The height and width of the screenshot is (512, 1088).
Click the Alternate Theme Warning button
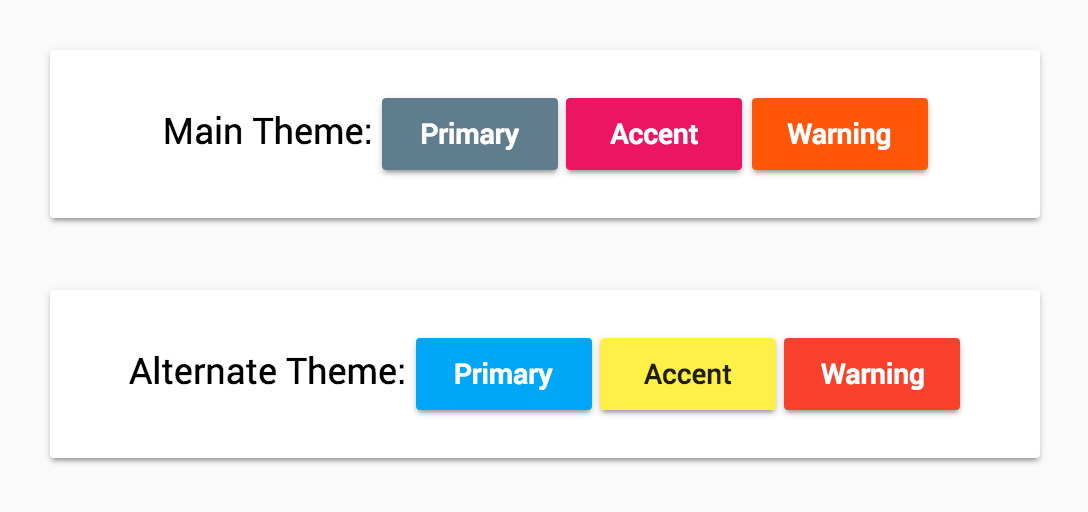871,374
